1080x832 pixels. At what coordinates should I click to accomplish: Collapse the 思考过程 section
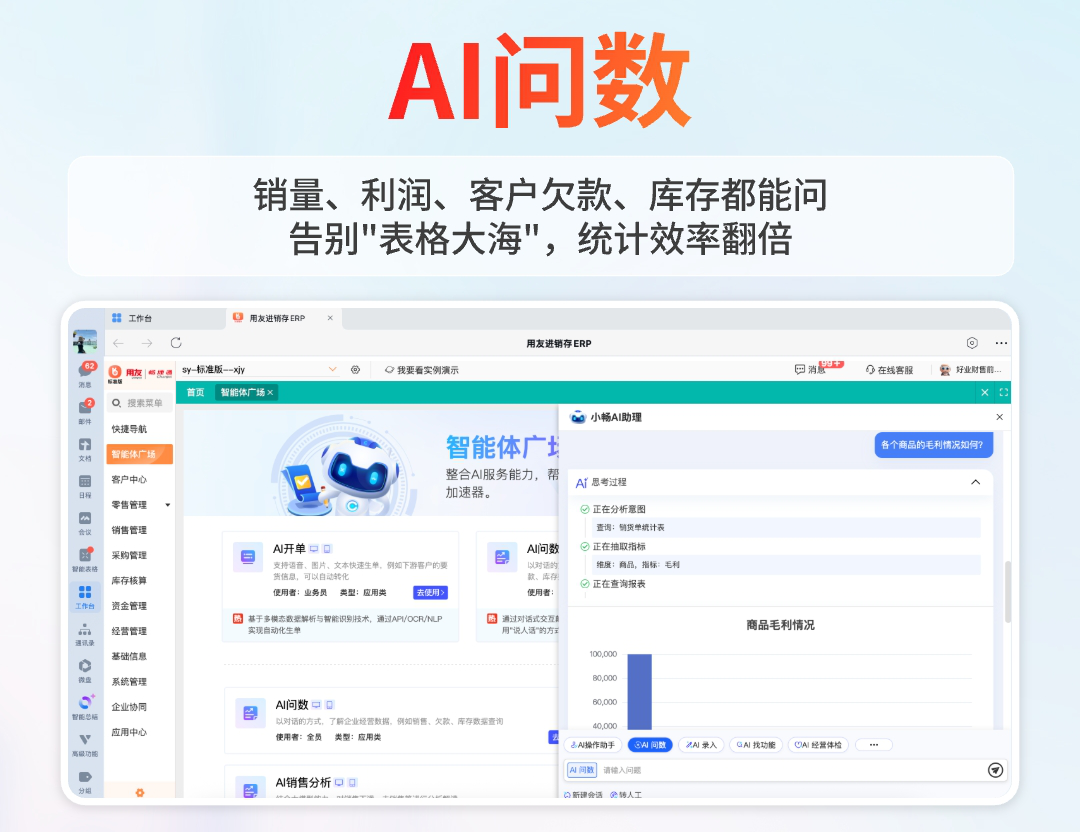click(976, 482)
